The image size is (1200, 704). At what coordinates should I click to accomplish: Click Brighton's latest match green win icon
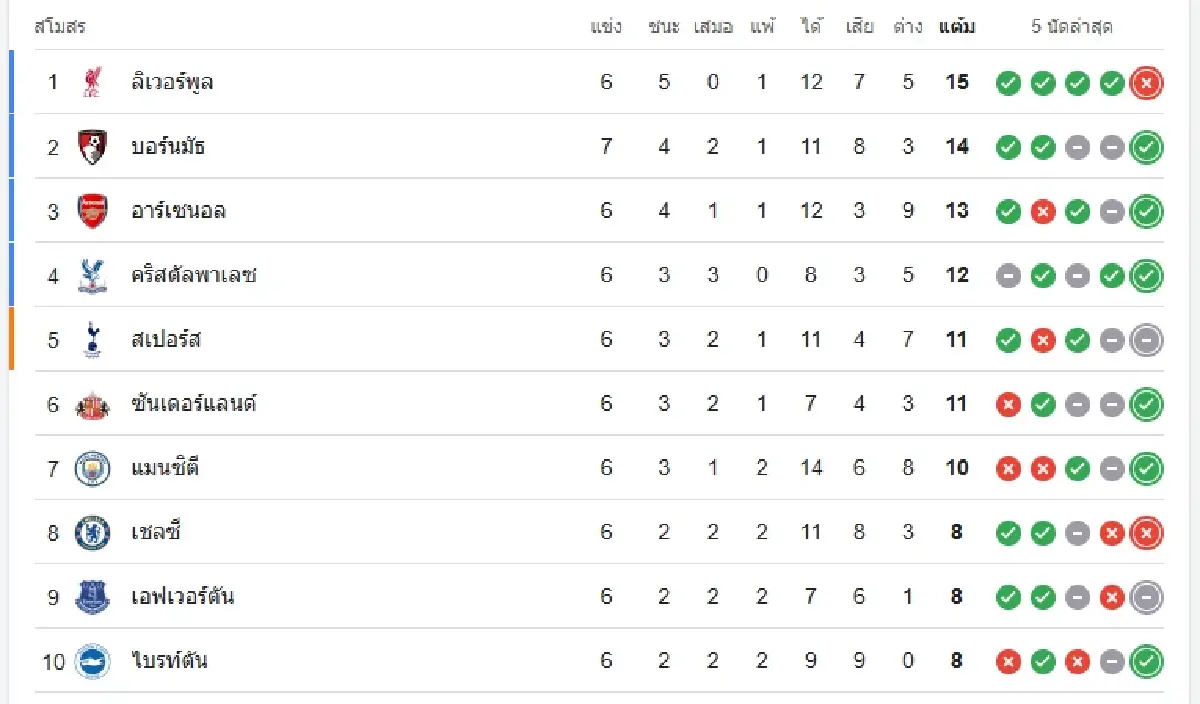[1146, 662]
